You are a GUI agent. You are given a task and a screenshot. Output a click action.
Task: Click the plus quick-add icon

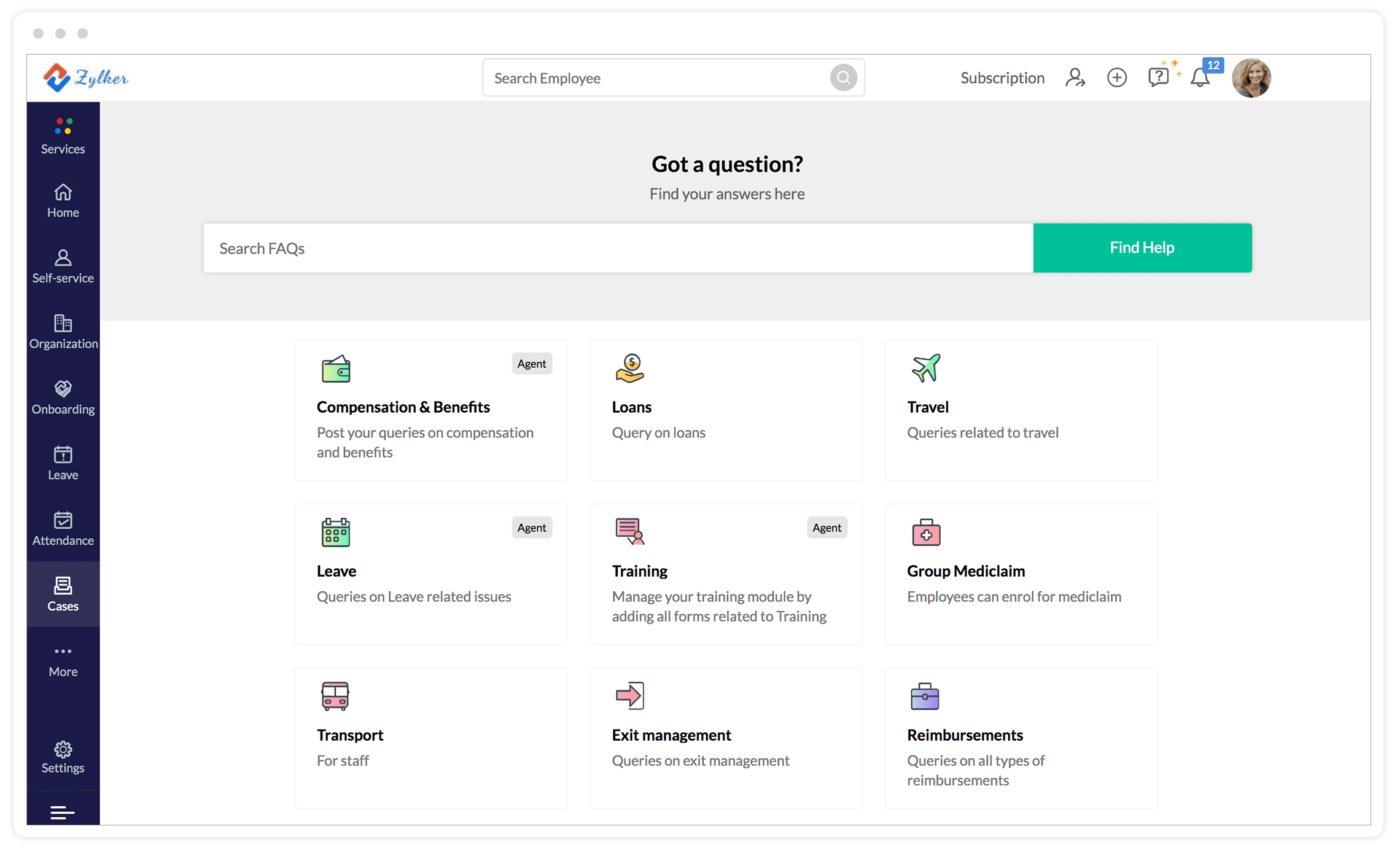[1116, 77]
